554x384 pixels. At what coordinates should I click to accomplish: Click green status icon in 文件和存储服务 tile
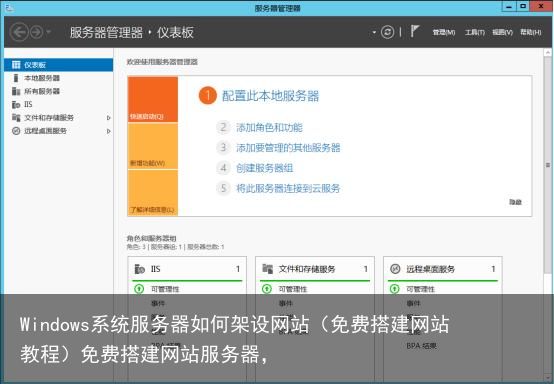pyautogui.click(x=267, y=289)
